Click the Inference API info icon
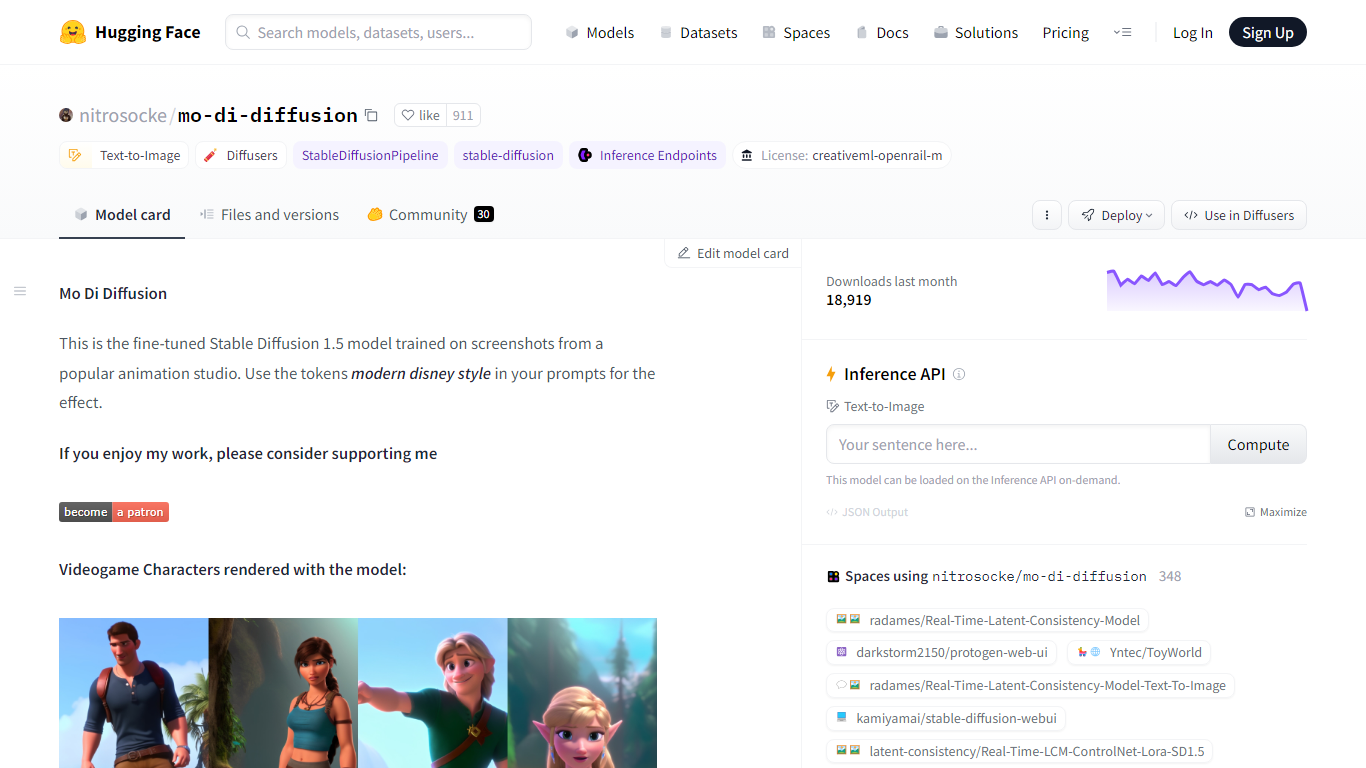The image size is (1366, 768). 959,374
